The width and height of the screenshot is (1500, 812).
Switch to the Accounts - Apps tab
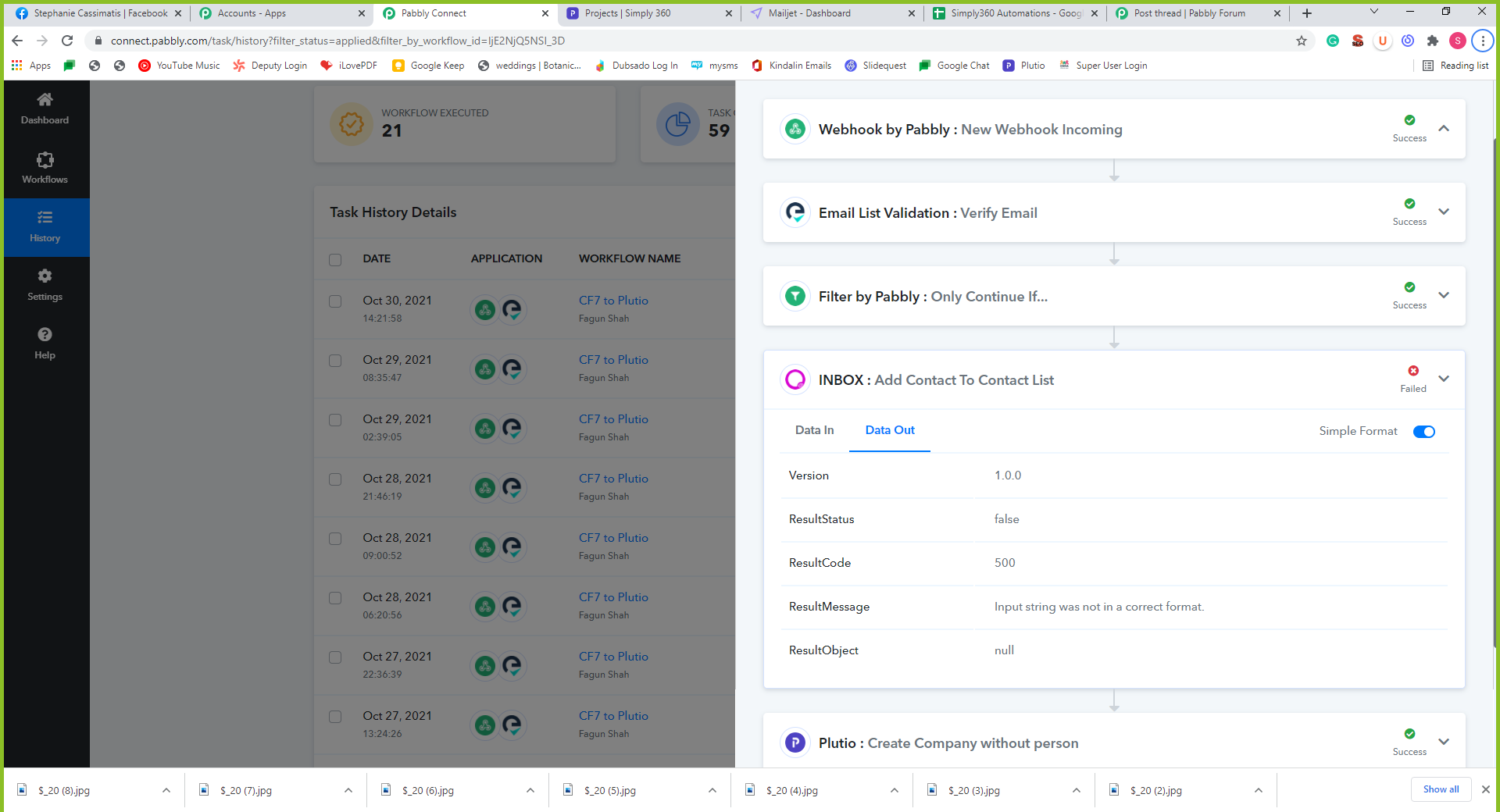pyautogui.click(x=282, y=13)
